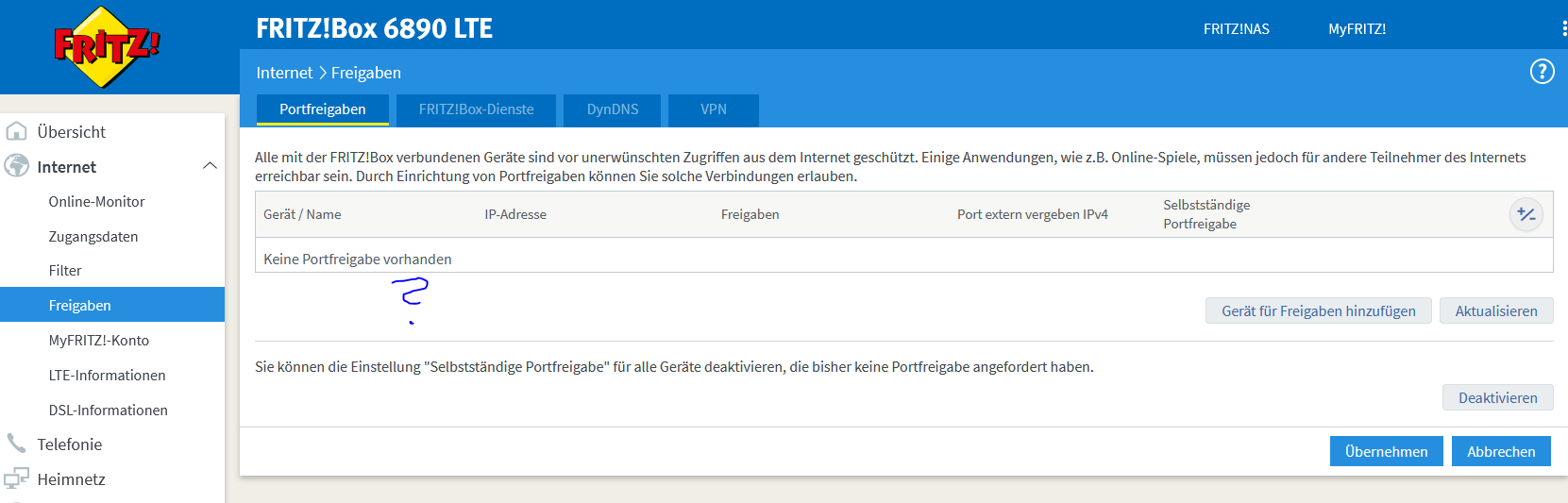This screenshot has width=1568, height=503.
Task: Open table column settings plus/minus icon
Action: pyautogui.click(x=1526, y=214)
